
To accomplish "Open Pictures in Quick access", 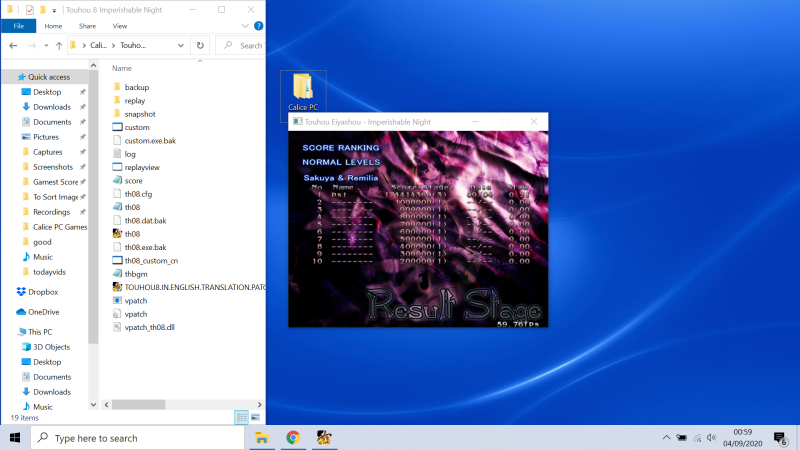I will click(45, 137).
